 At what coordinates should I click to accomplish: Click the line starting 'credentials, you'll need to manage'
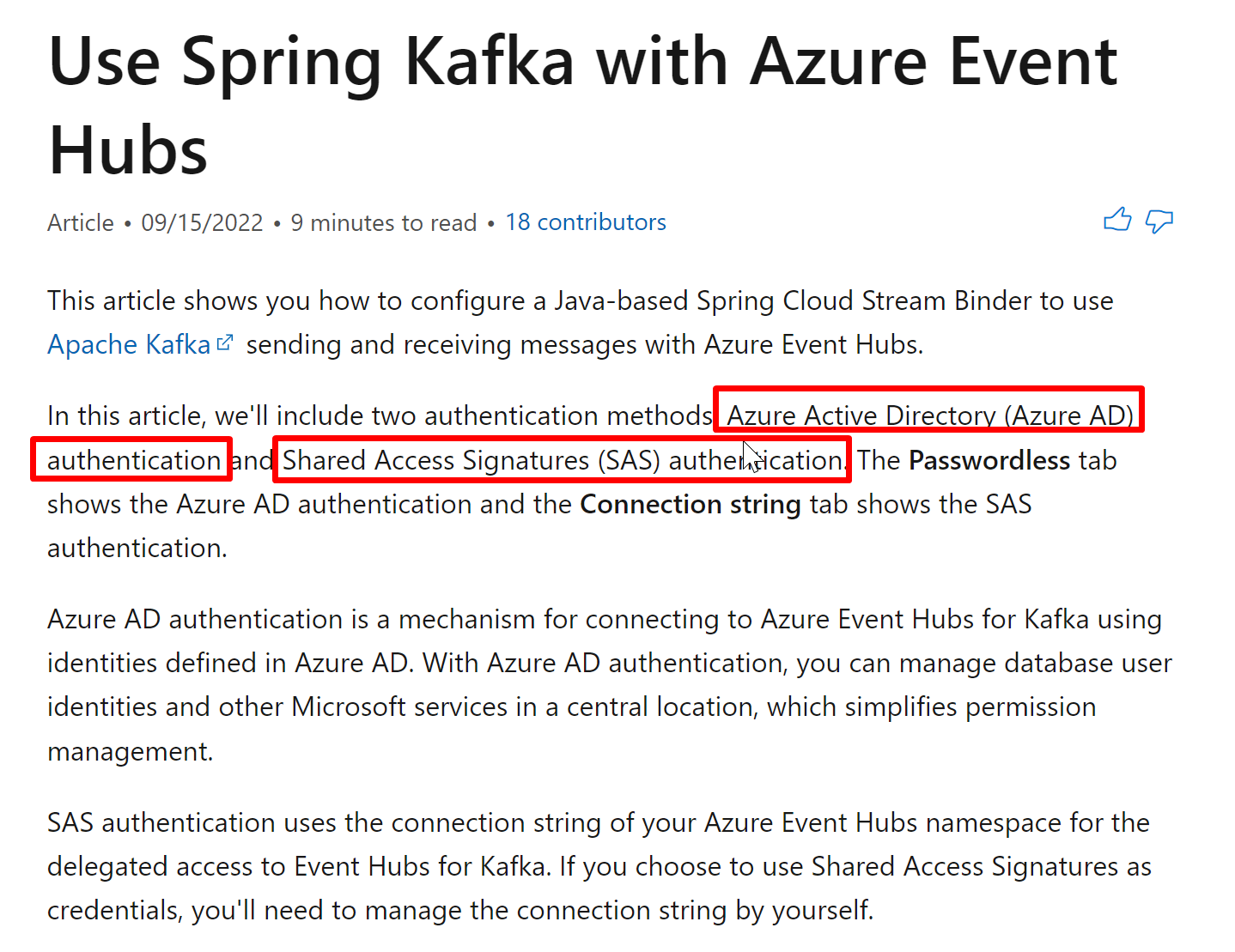460,910
